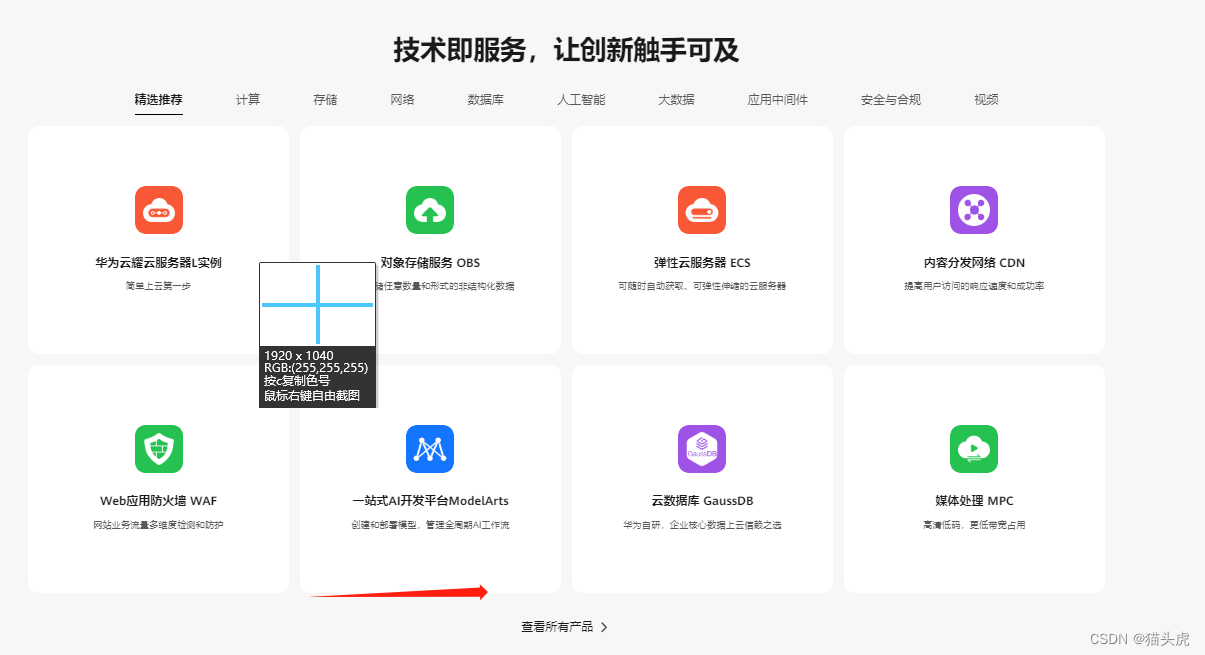
Task: Open the 查看所有产品 link
Action: (557, 627)
